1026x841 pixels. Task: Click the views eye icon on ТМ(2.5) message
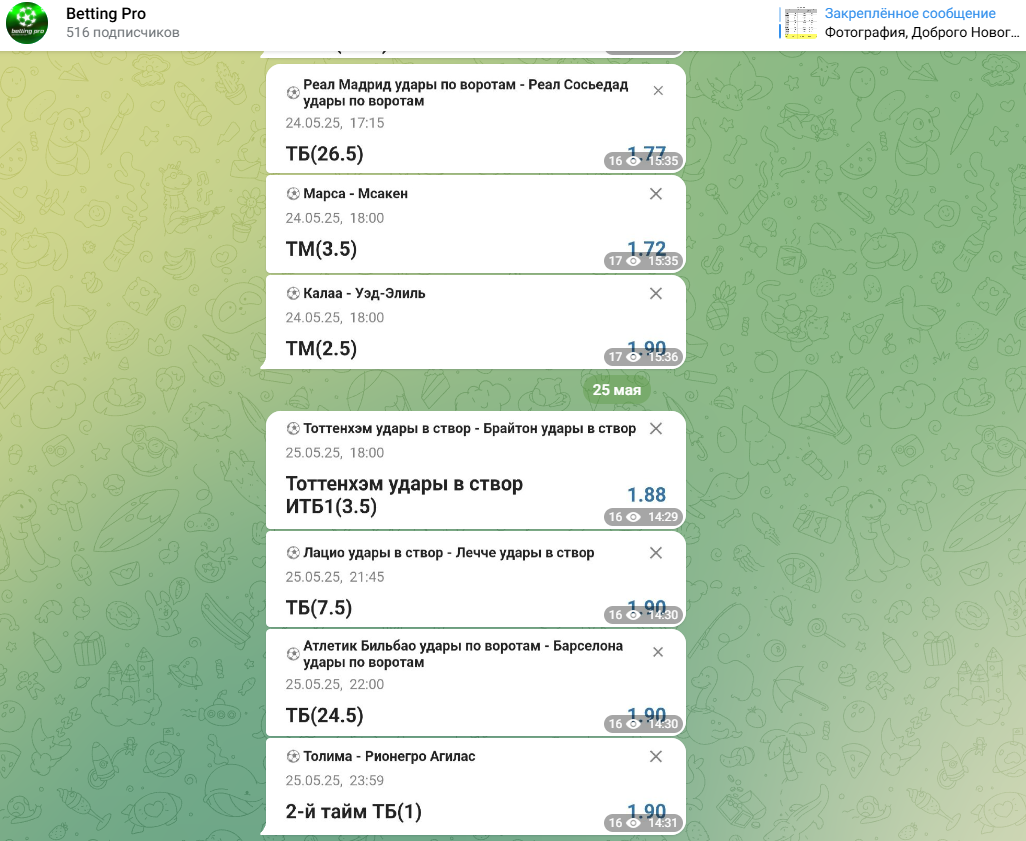click(x=633, y=357)
